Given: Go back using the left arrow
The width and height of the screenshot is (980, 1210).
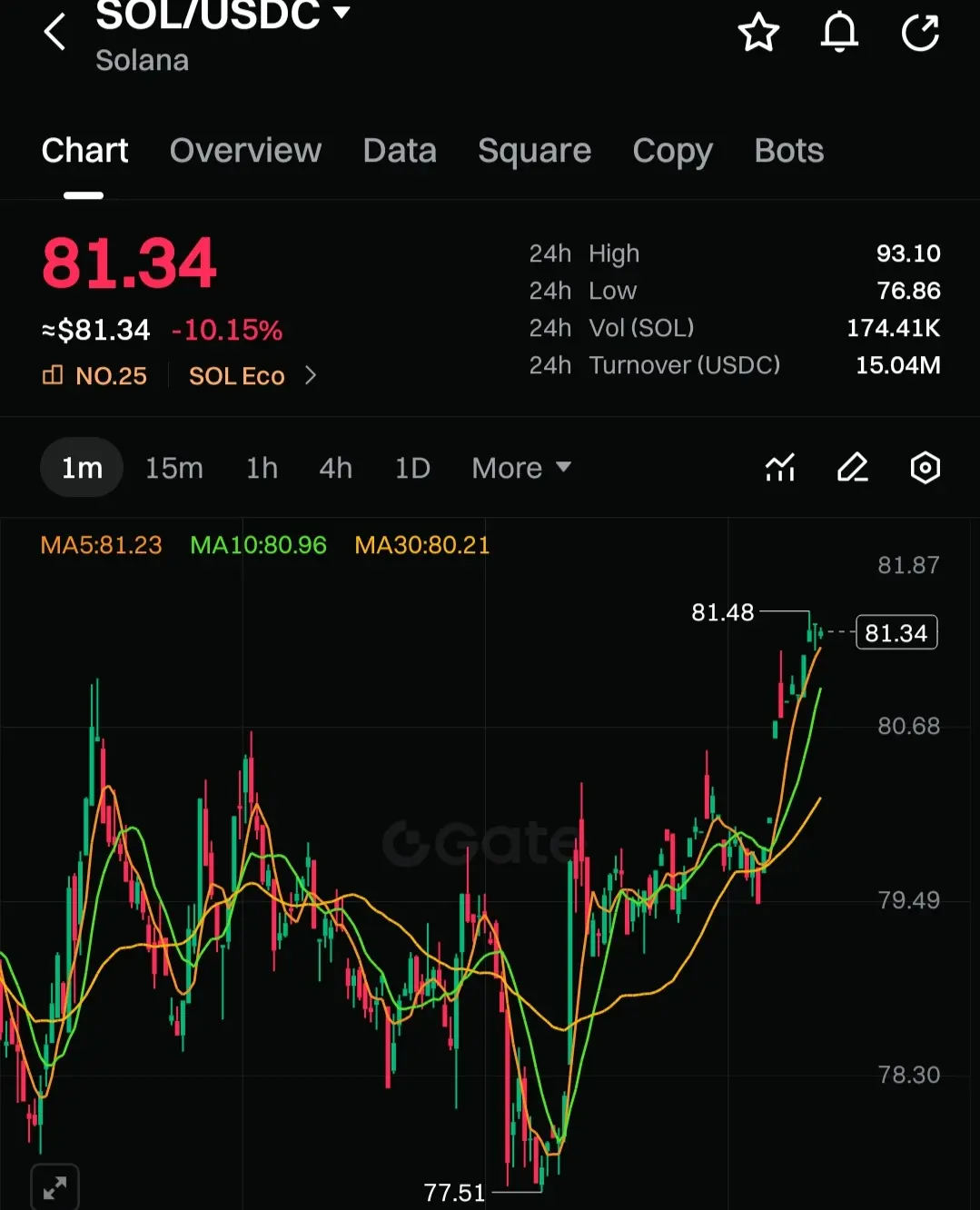Looking at the screenshot, I should (55, 32).
